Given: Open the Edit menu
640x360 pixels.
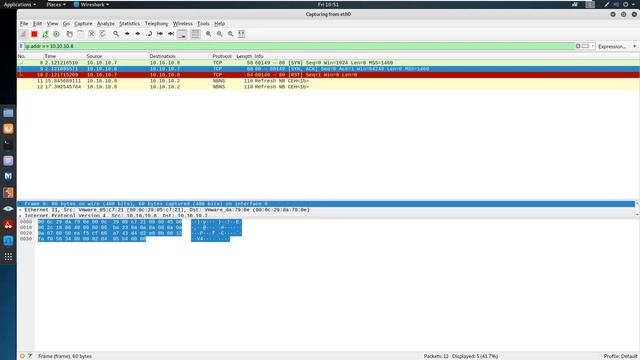Looking at the screenshot, I should (x=38, y=24).
